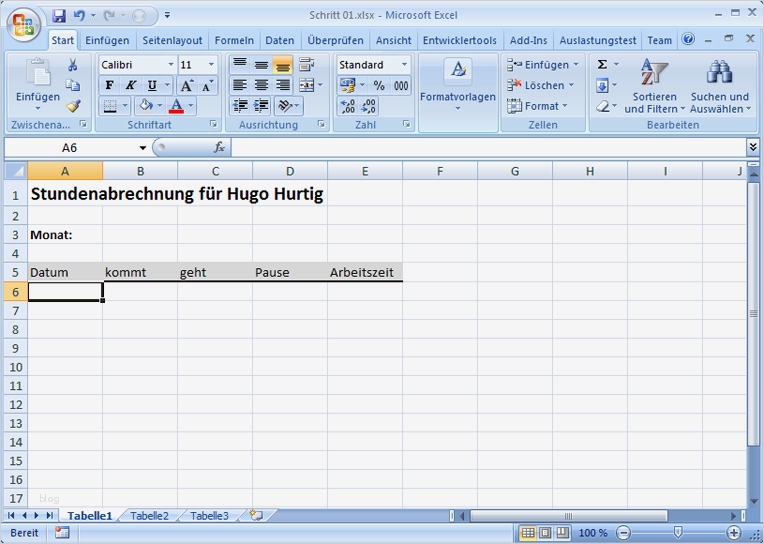Zoom out with the minus button
The image size is (764, 544).
click(623, 533)
